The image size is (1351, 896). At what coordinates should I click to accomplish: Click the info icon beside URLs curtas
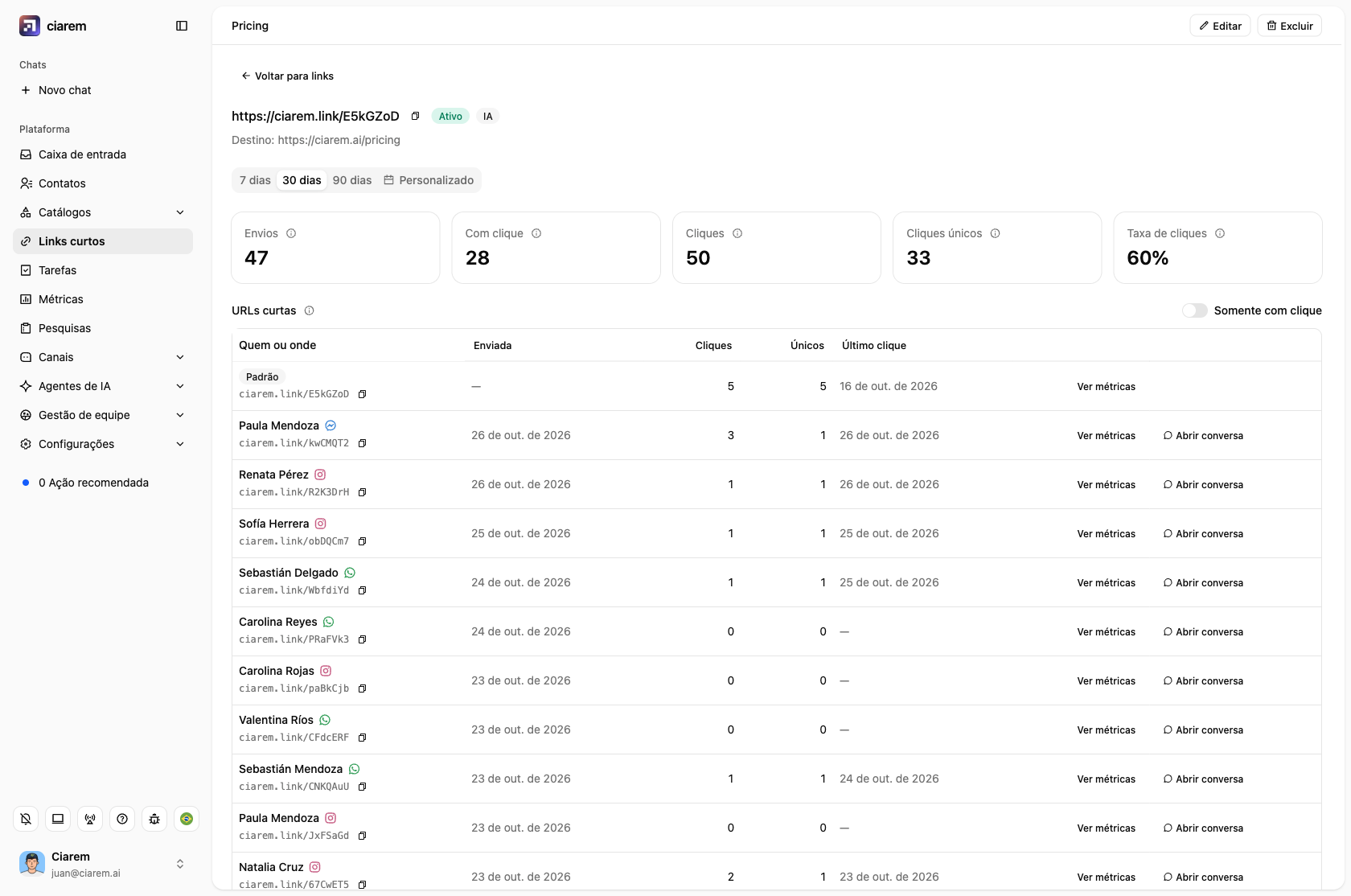(x=310, y=310)
